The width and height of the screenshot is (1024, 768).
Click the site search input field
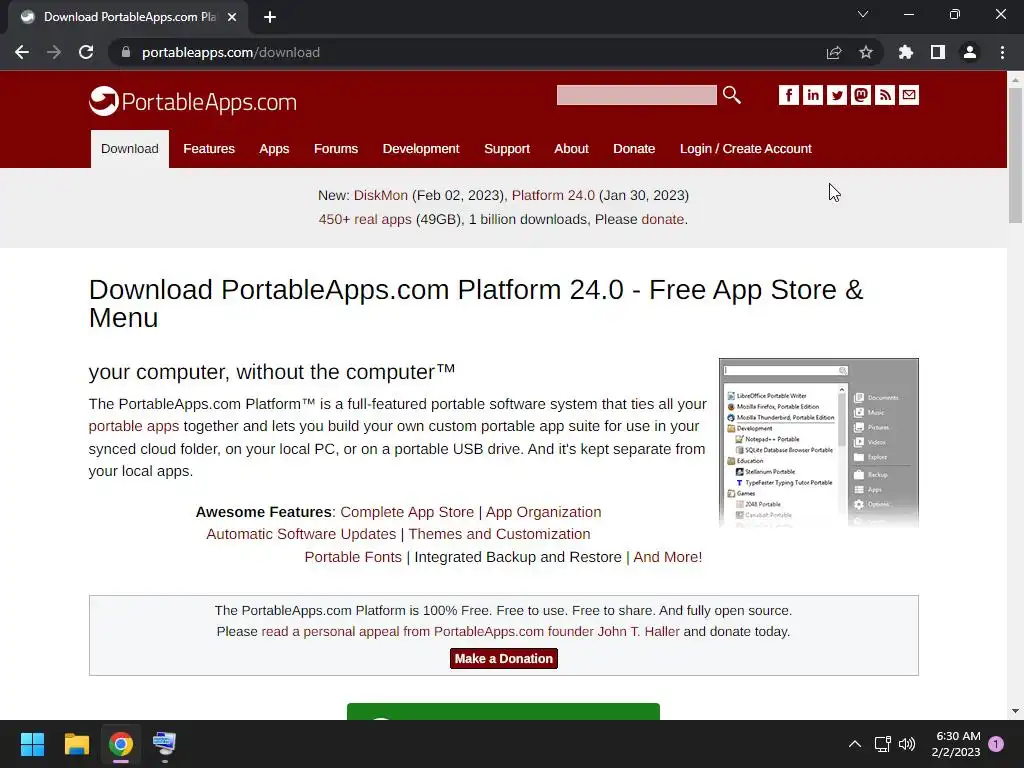[637, 95]
